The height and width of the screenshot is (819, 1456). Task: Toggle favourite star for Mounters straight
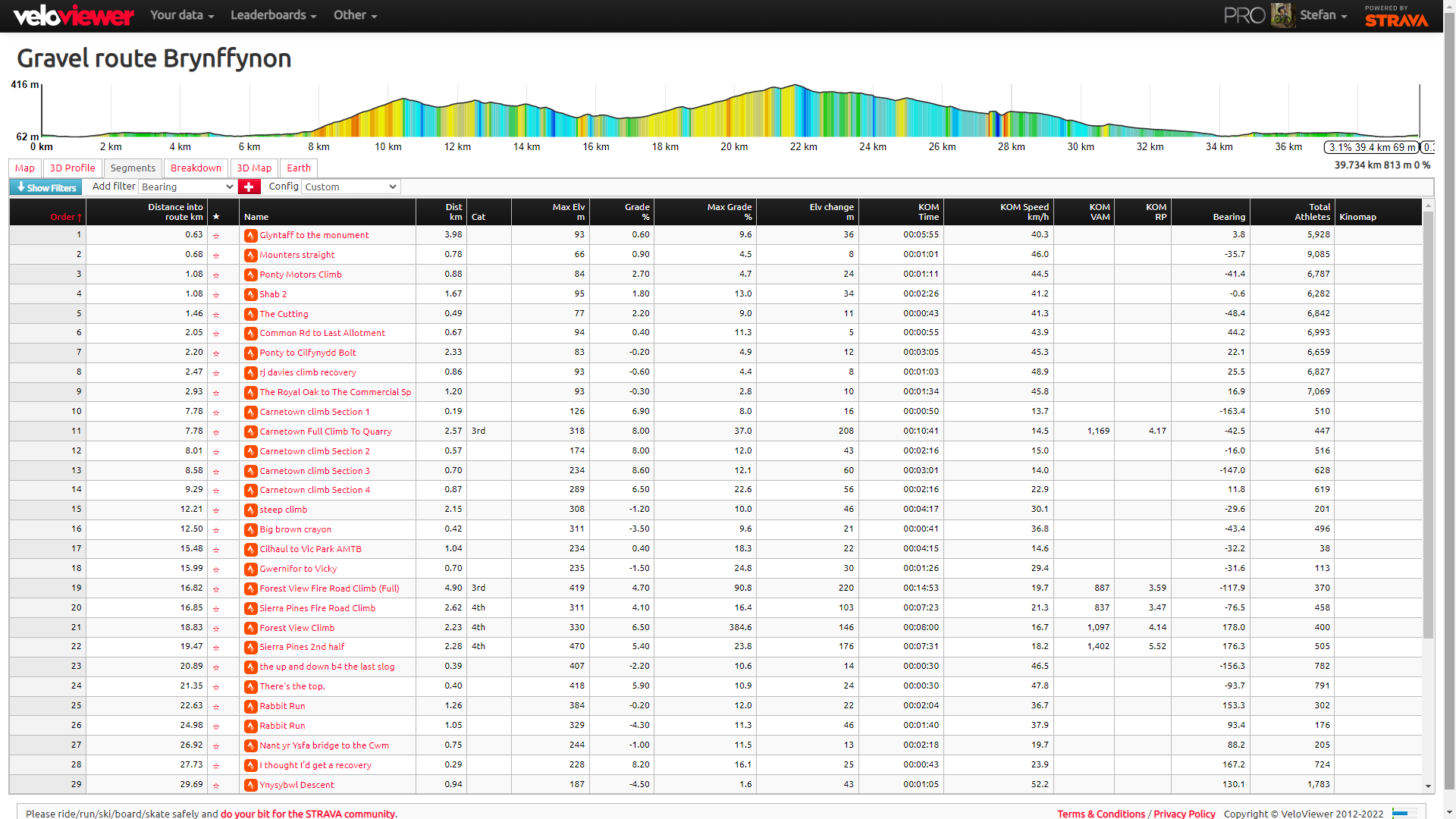(x=216, y=256)
